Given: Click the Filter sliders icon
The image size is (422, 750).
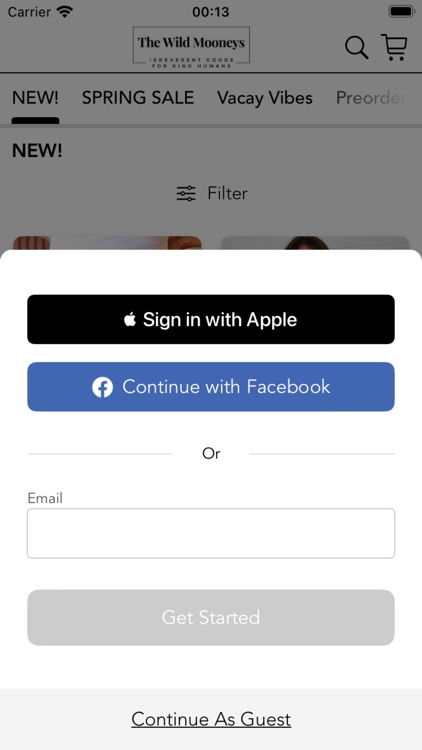Looking at the screenshot, I should pos(186,193).
